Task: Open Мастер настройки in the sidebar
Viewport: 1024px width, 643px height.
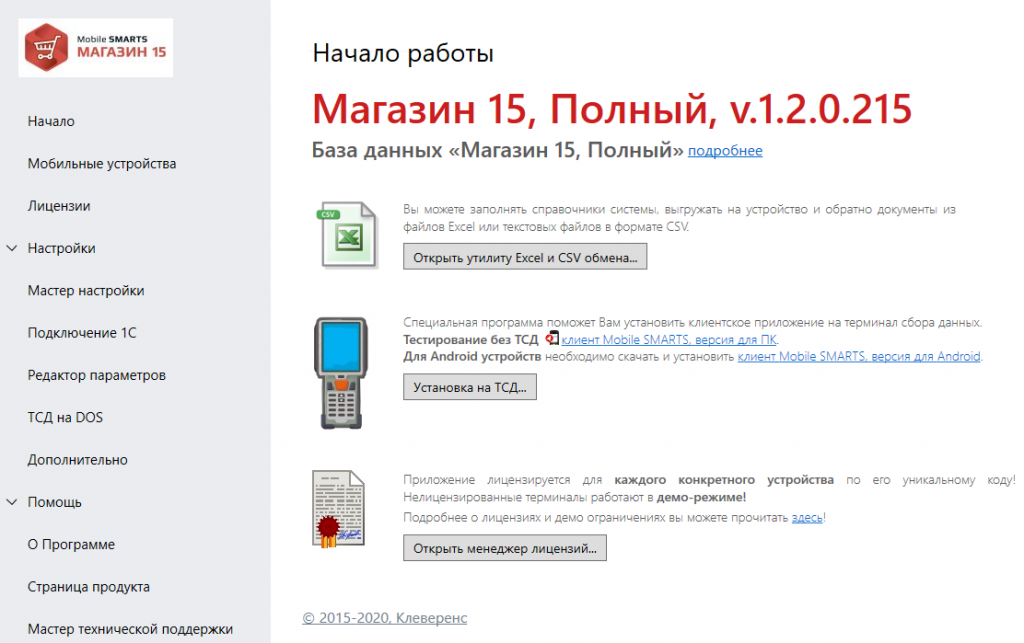Action: (x=86, y=290)
